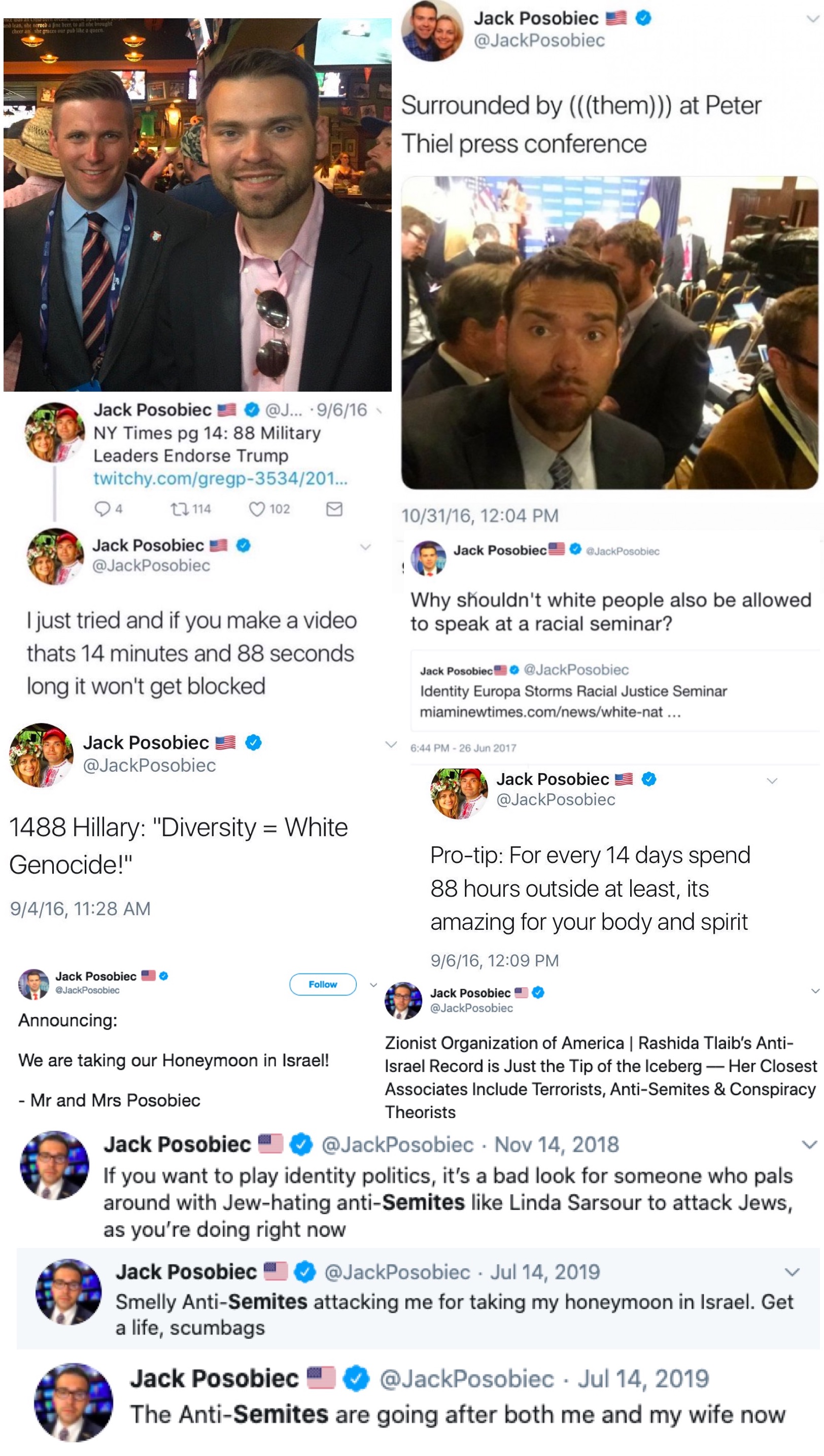Open chevron menu on 14 minutes video tweet
Viewport: 824px width, 1456px height.
366,547
